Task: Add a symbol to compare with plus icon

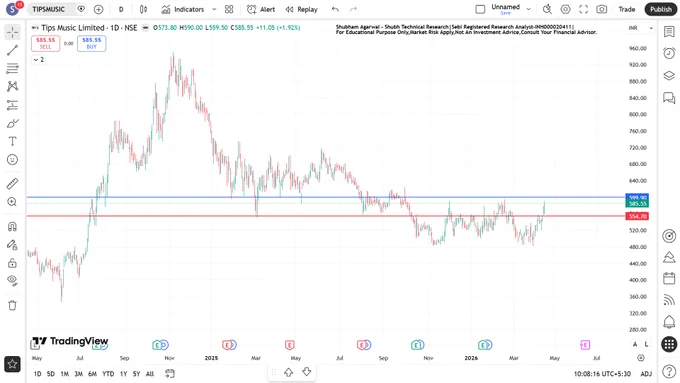Action: click(98, 9)
